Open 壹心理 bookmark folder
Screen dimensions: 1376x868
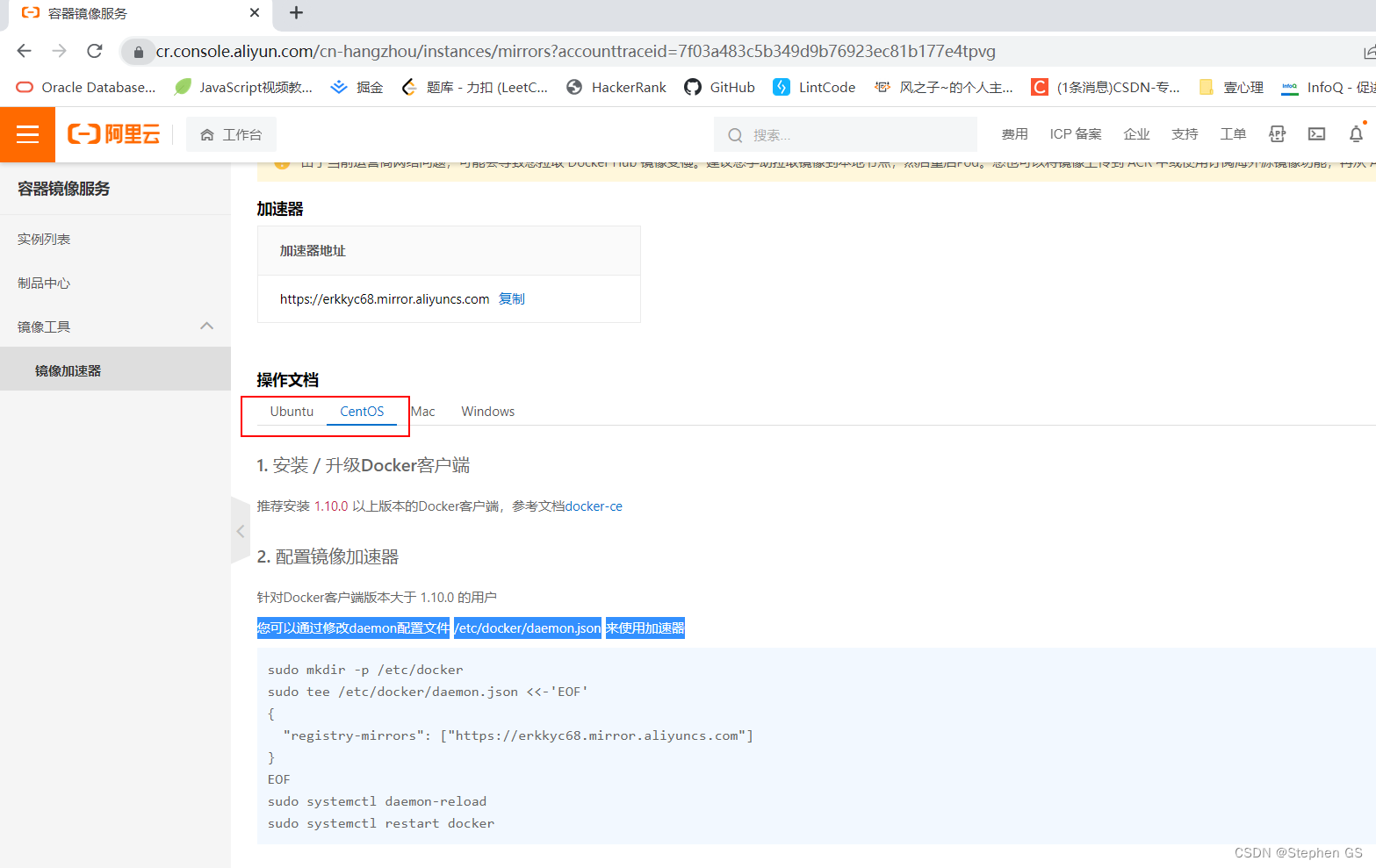(x=1231, y=87)
